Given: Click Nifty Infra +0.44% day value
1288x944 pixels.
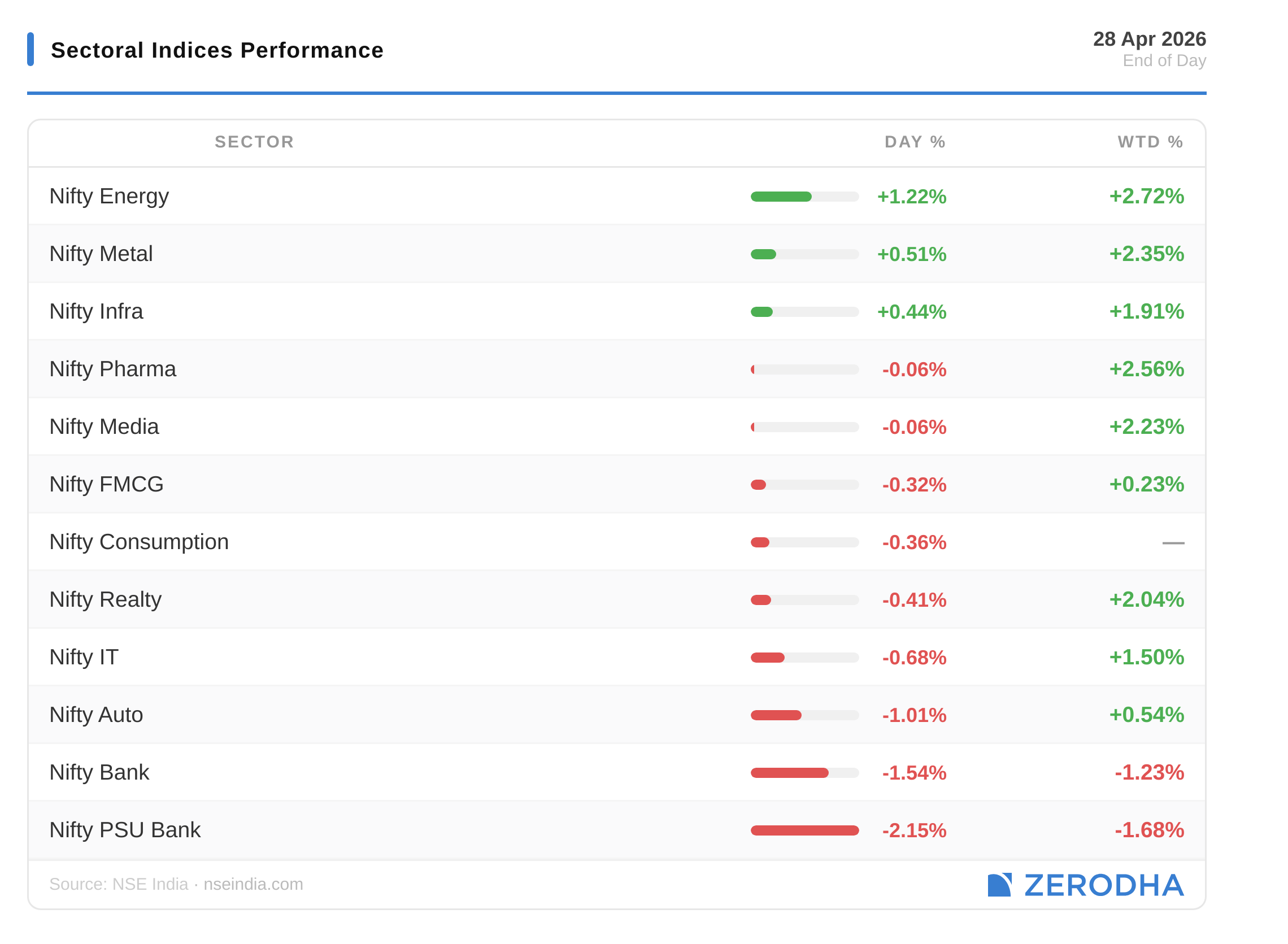Looking at the screenshot, I should pyautogui.click(x=911, y=312).
